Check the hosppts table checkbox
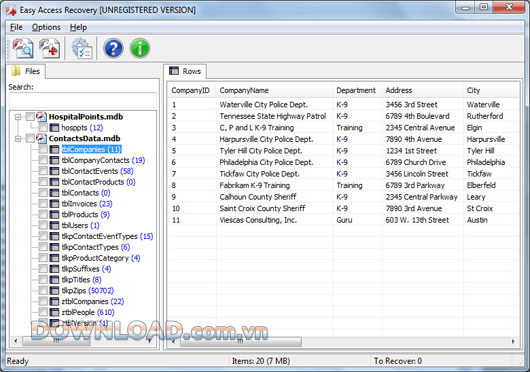530x372 pixels. (43, 128)
